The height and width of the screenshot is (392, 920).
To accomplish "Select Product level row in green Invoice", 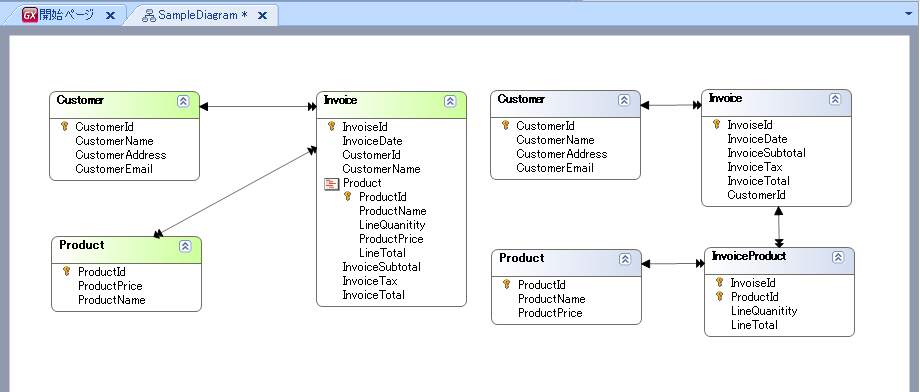I will point(362,183).
